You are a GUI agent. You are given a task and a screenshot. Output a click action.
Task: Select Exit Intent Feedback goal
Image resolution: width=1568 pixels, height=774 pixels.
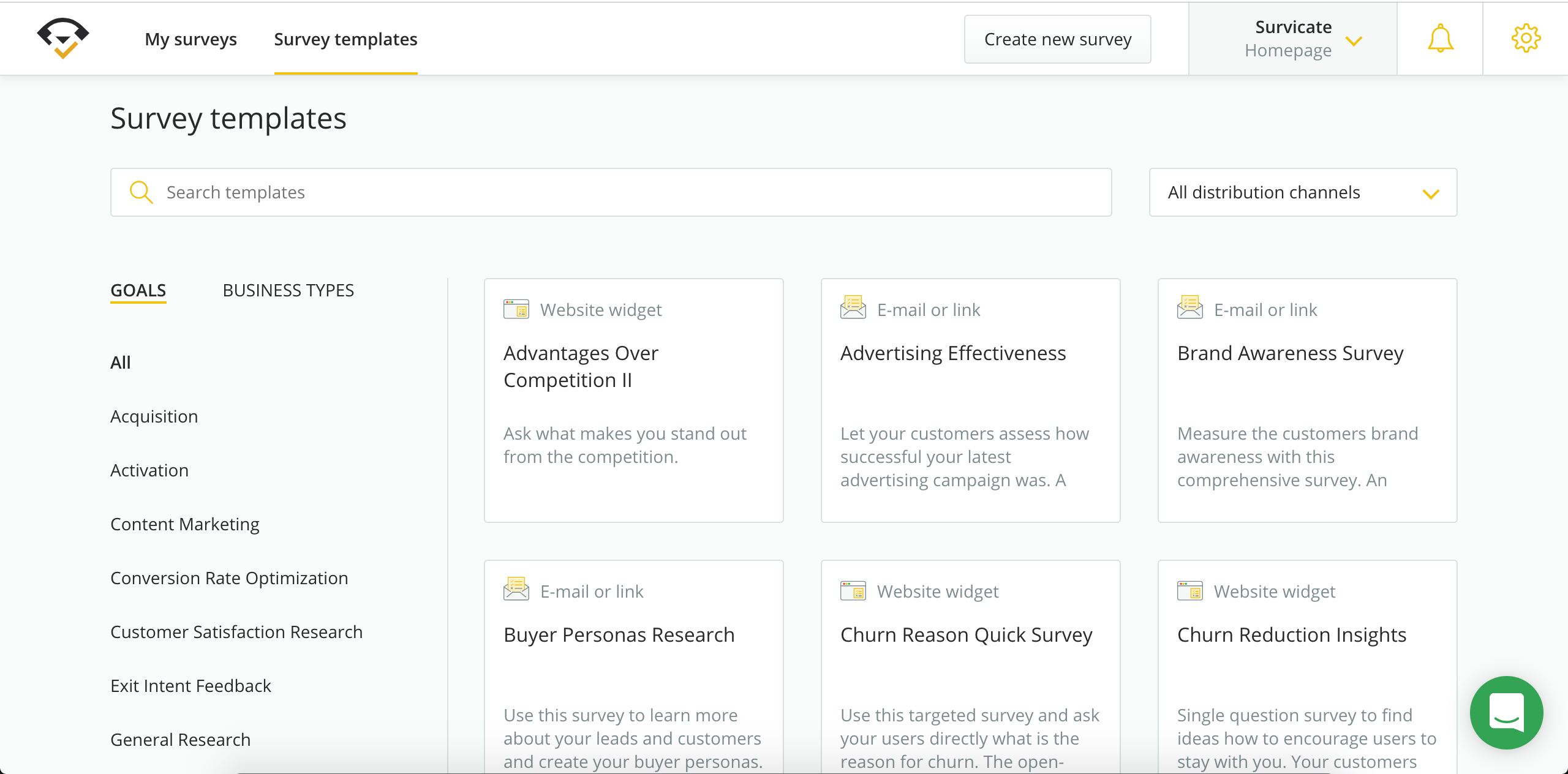[190, 685]
